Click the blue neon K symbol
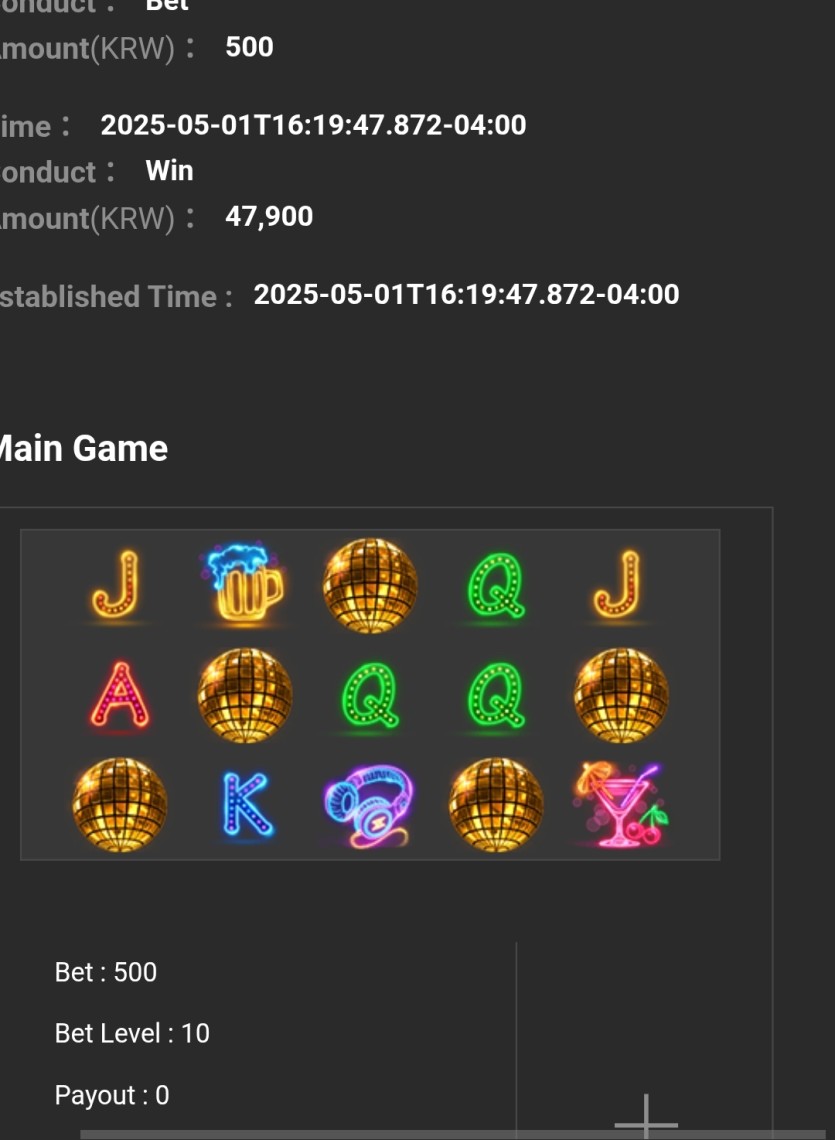This screenshot has width=835, height=1140. pos(247,804)
